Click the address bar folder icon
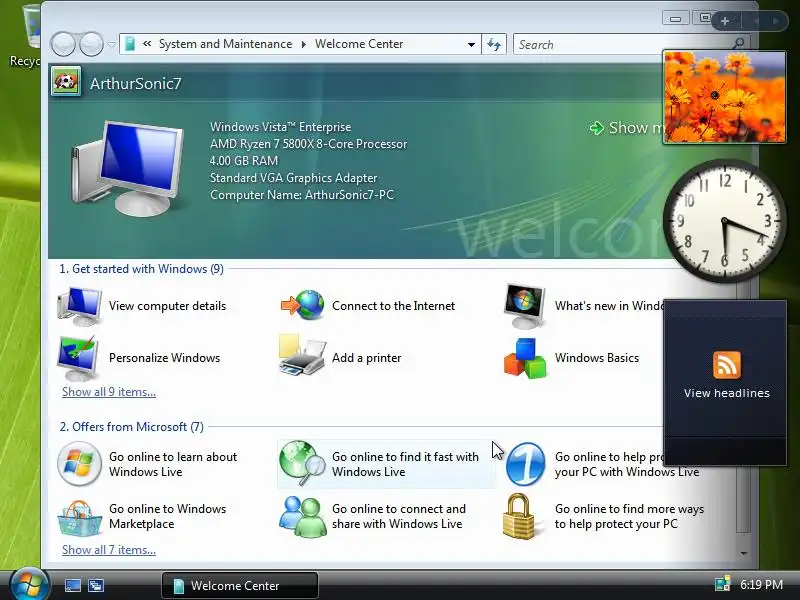The image size is (800, 600). (130, 44)
